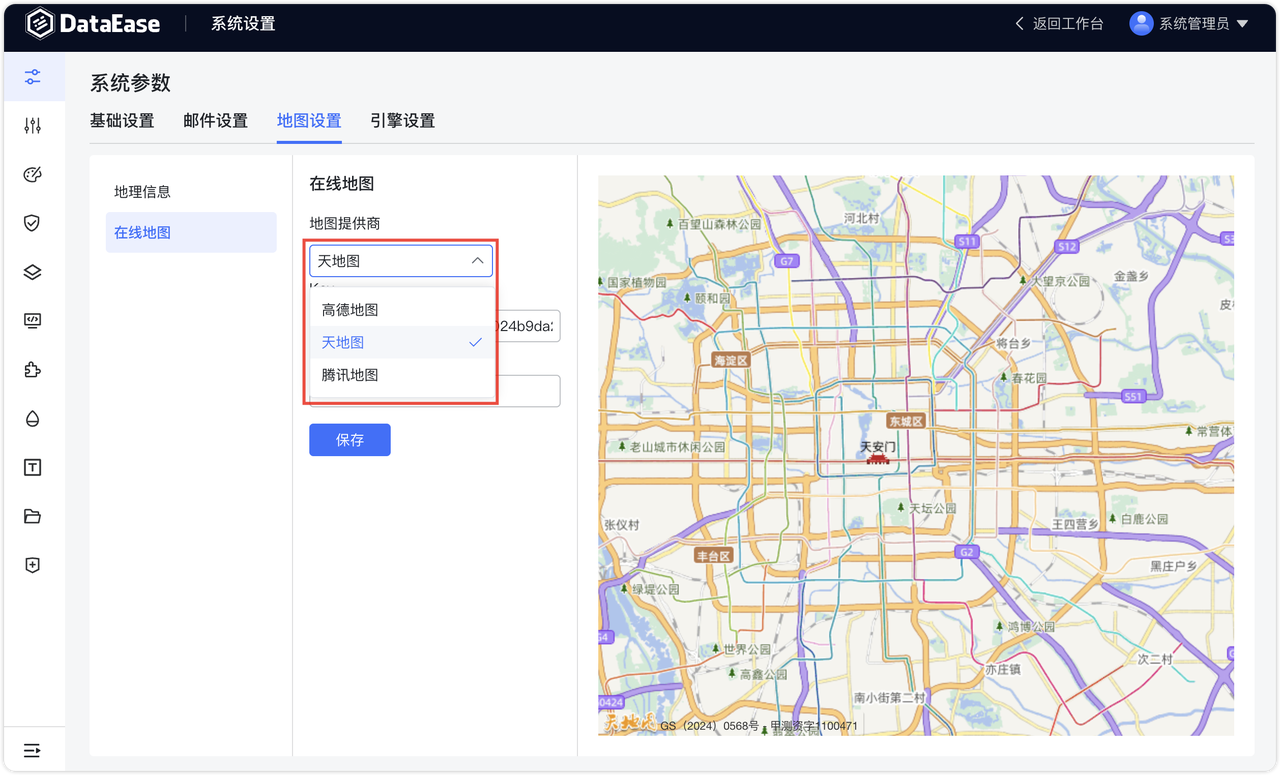Open the letter T font sidebar icon
This screenshot has width=1280, height=775.
coord(33,468)
